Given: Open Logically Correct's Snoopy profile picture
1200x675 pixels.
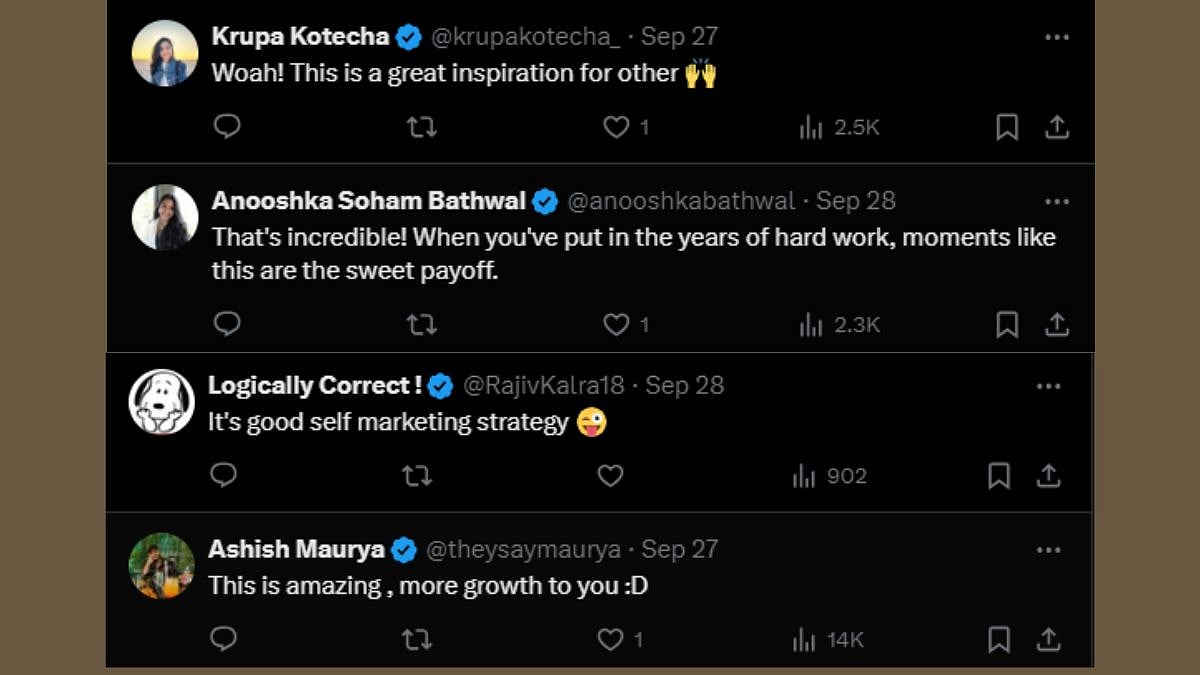Looking at the screenshot, I should tap(162, 402).
